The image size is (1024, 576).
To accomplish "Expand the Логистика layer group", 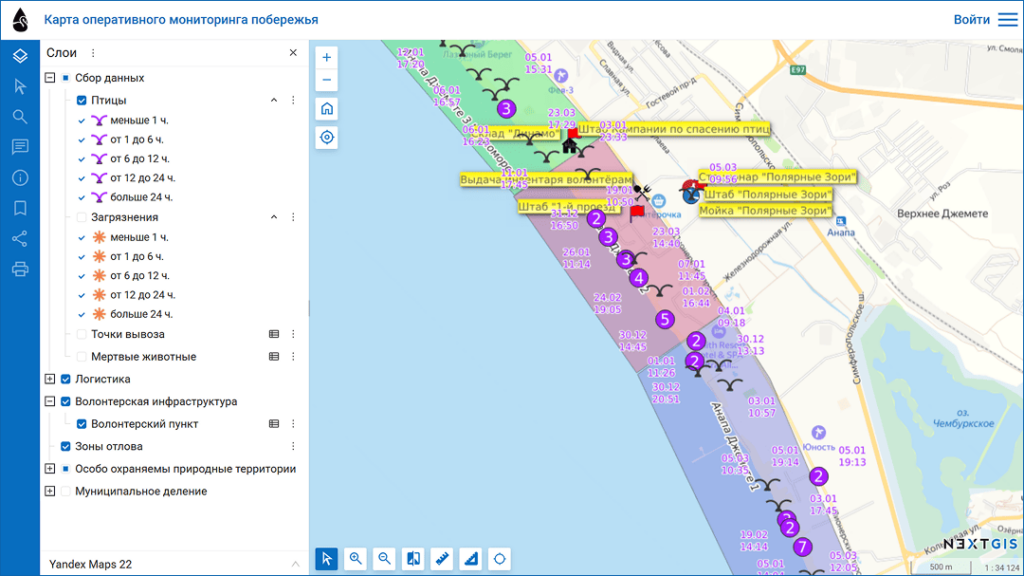I will tap(50, 379).
